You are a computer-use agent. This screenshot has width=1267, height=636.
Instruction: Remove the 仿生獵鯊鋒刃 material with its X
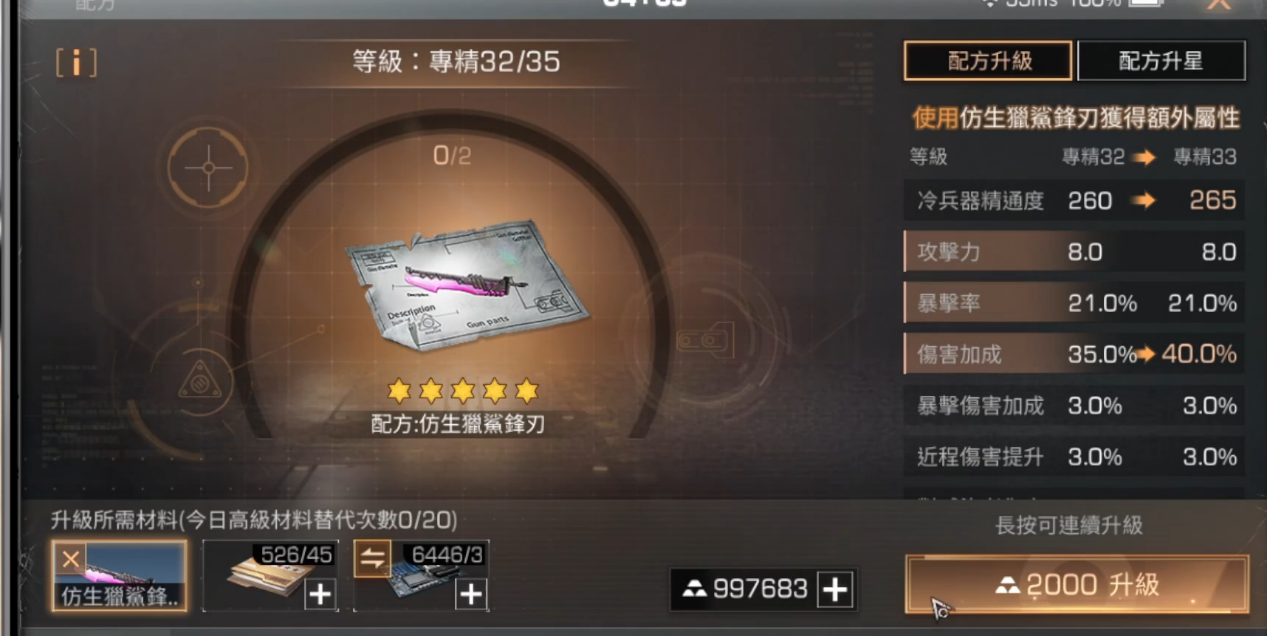click(x=71, y=559)
